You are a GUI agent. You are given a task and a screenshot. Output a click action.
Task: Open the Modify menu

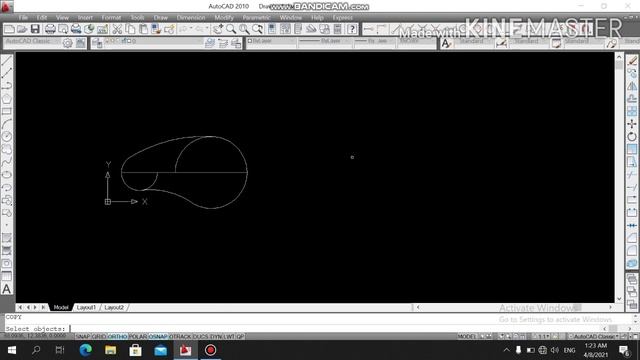pos(224,18)
